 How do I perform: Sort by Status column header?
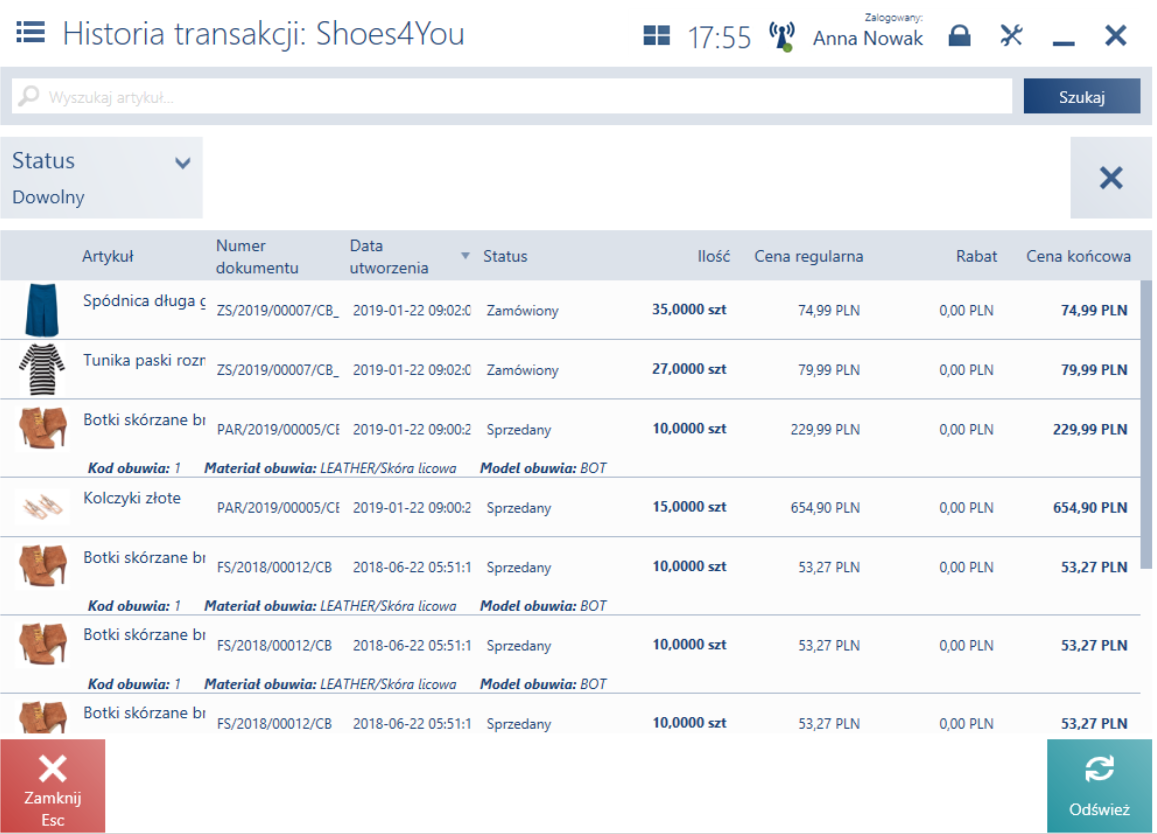pyautogui.click(x=505, y=256)
